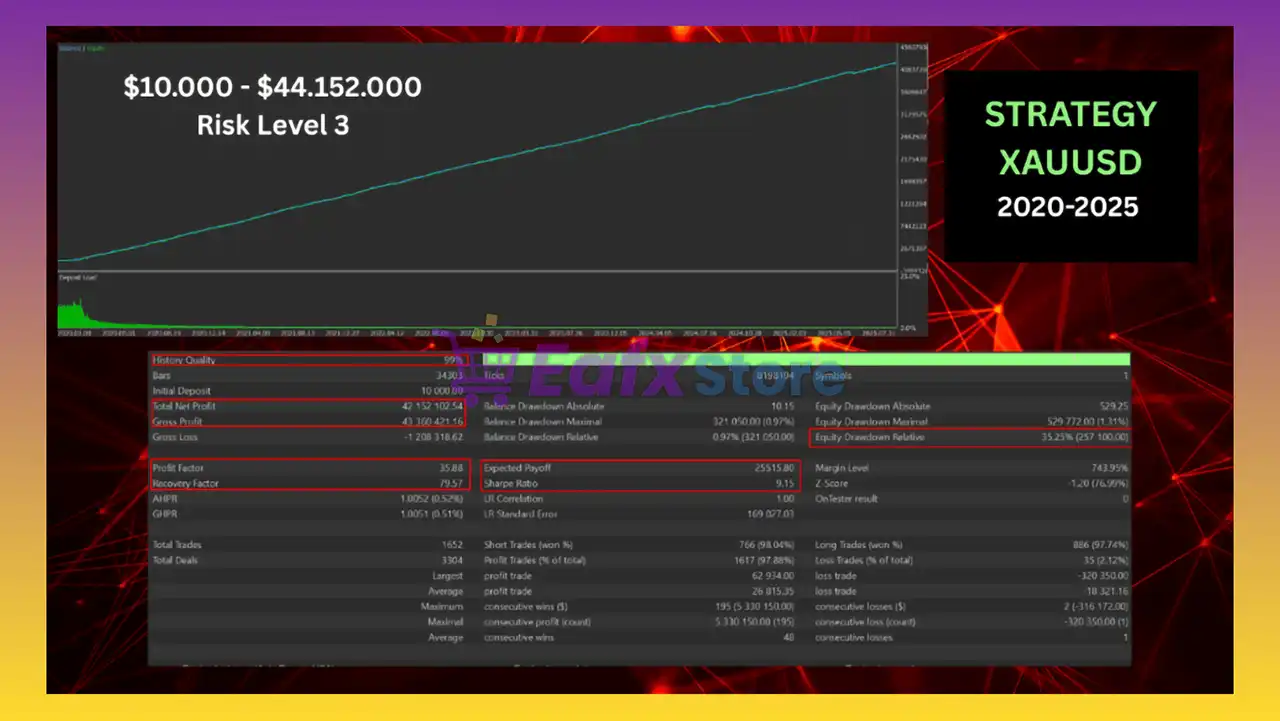The image size is (1280, 721).
Task: Click the Sharpe Ratio row
Action: (640, 484)
